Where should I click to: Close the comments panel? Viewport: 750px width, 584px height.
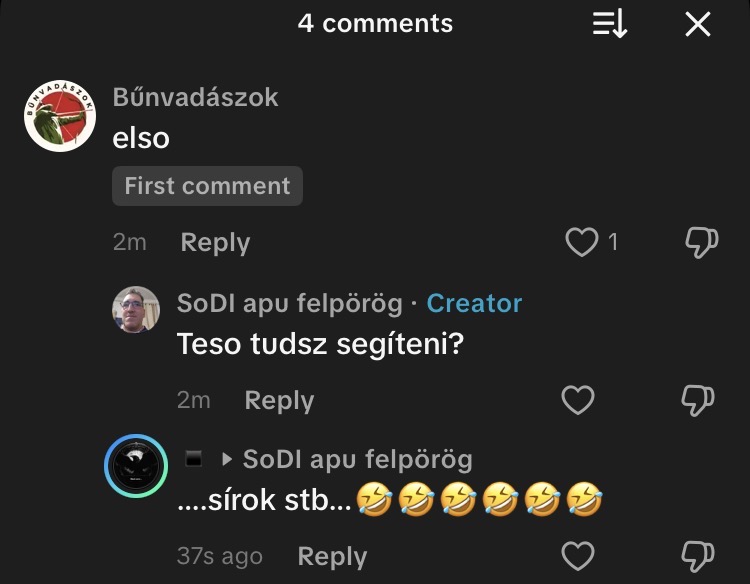tap(698, 24)
